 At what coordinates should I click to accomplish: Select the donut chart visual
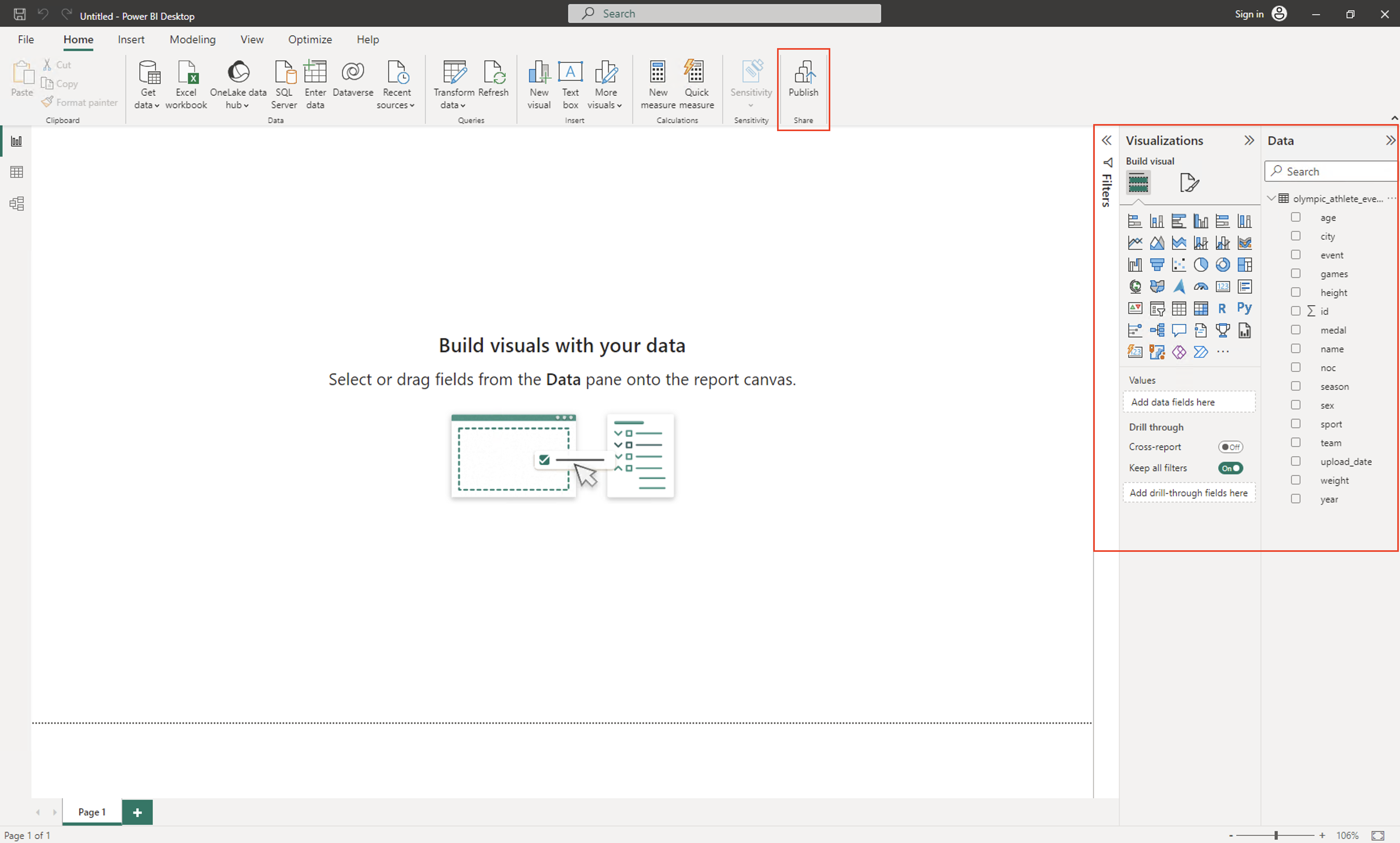point(1223,265)
